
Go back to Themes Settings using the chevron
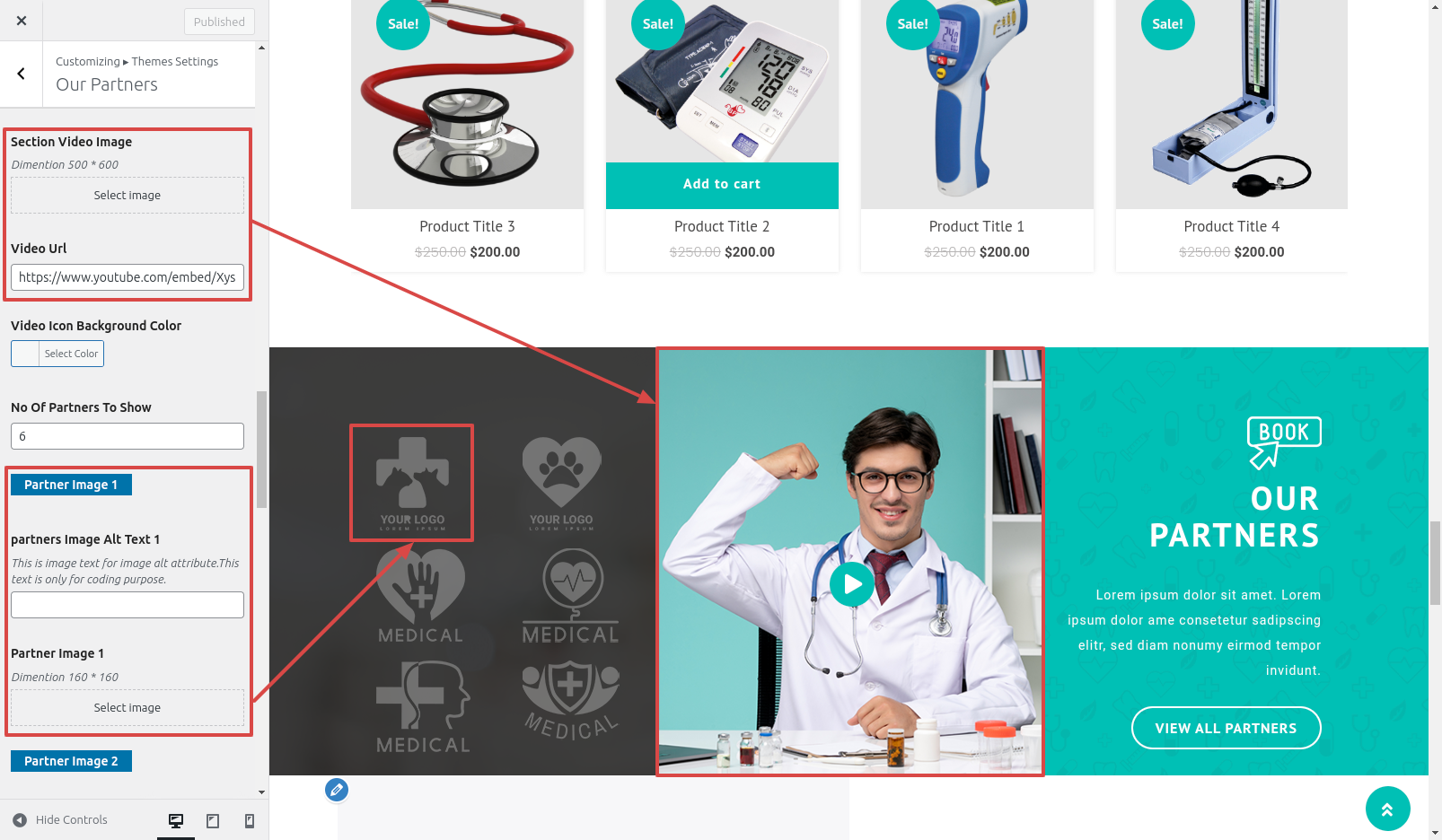[x=22, y=74]
